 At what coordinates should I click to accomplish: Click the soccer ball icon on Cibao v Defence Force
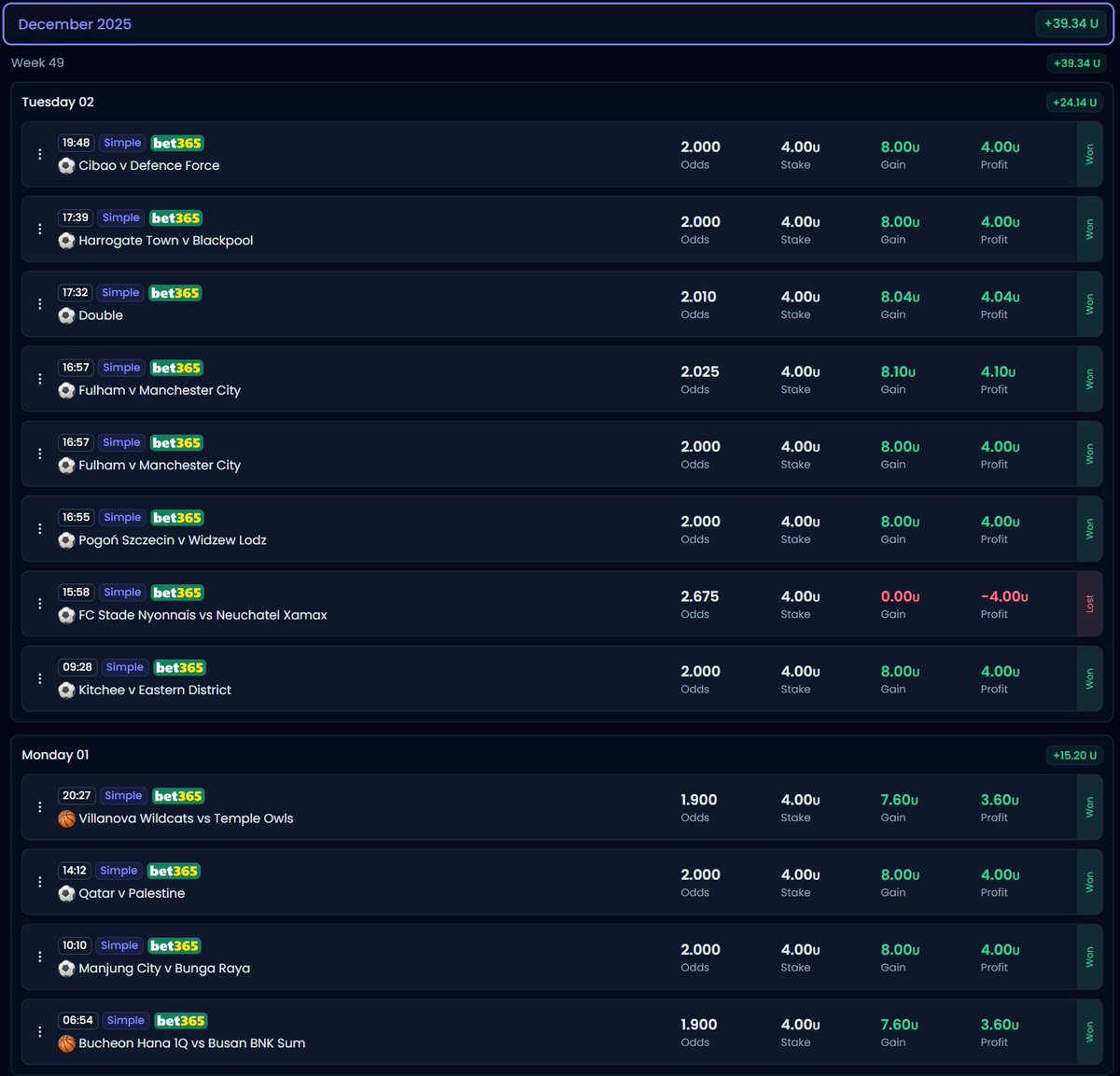[66, 165]
